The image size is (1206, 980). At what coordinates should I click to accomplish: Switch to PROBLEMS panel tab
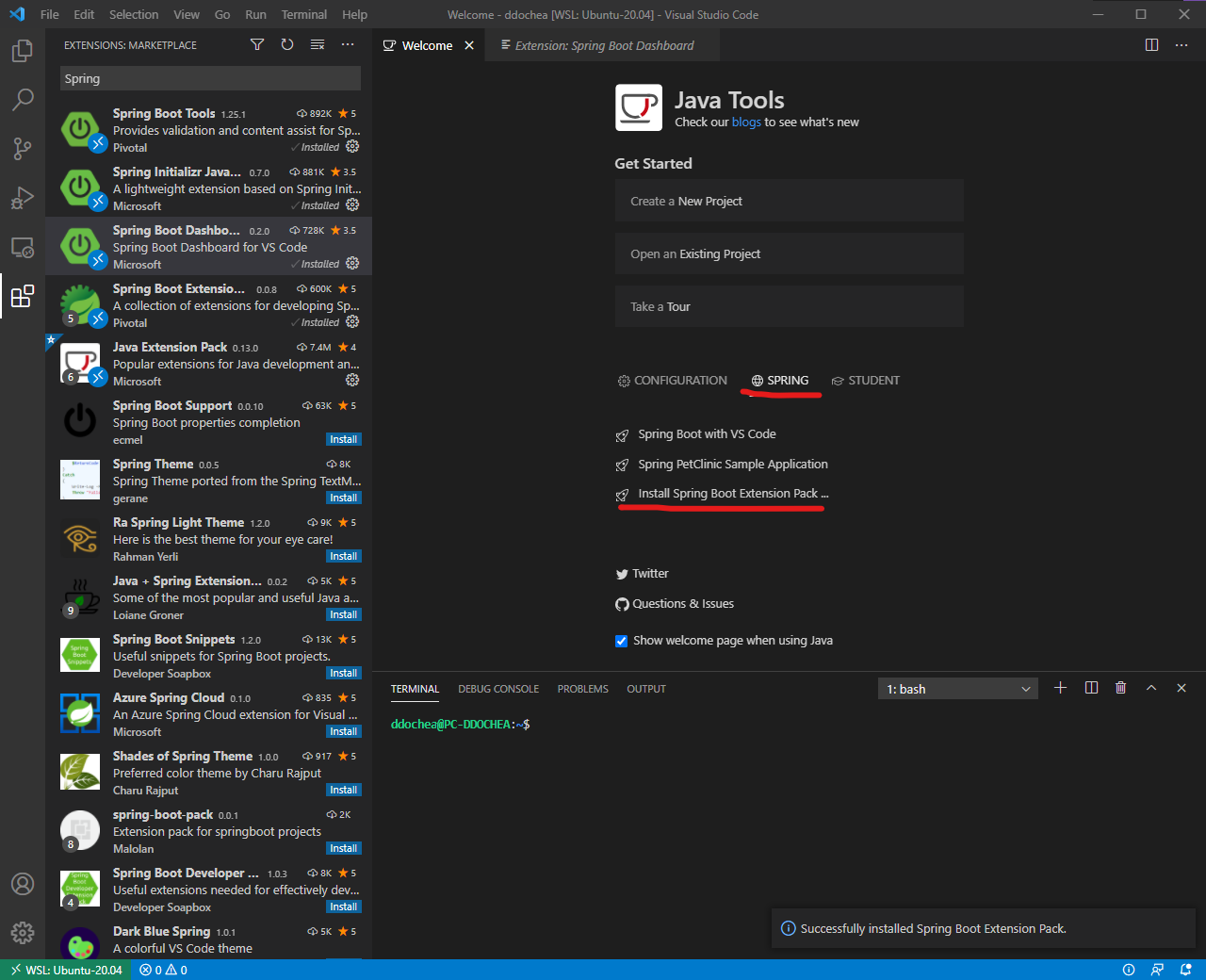click(582, 689)
